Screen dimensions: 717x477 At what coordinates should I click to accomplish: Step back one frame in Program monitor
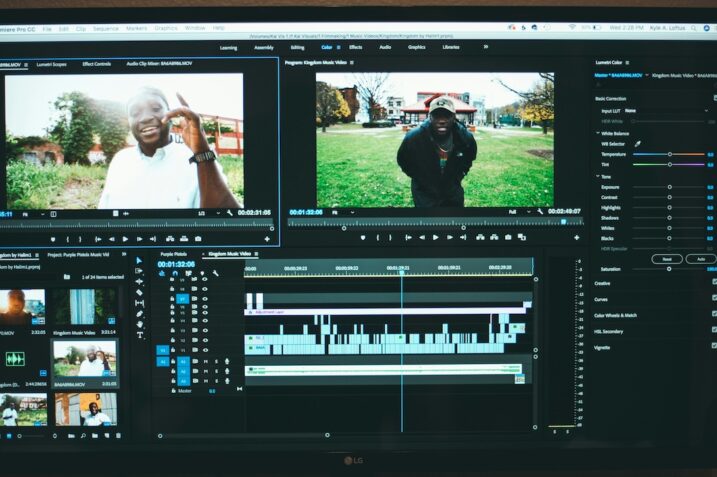coord(422,237)
